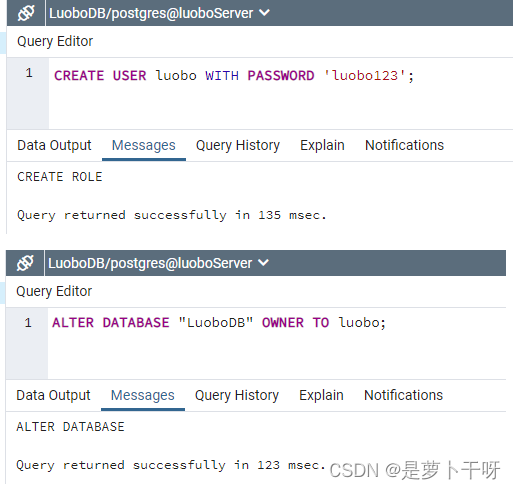Click the PASSWORD keyword in the upper query
The height and width of the screenshot is (490, 516).
click(x=281, y=76)
